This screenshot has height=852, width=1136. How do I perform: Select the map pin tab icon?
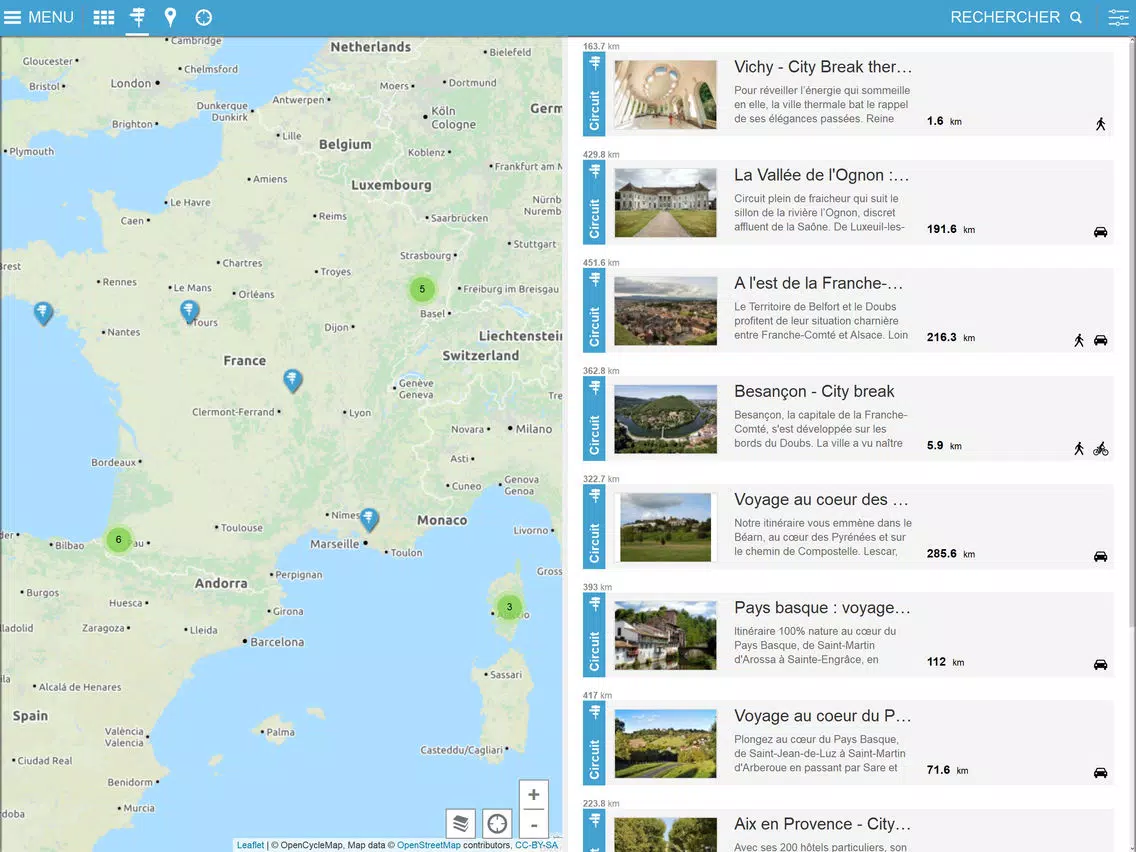tap(170, 17)
